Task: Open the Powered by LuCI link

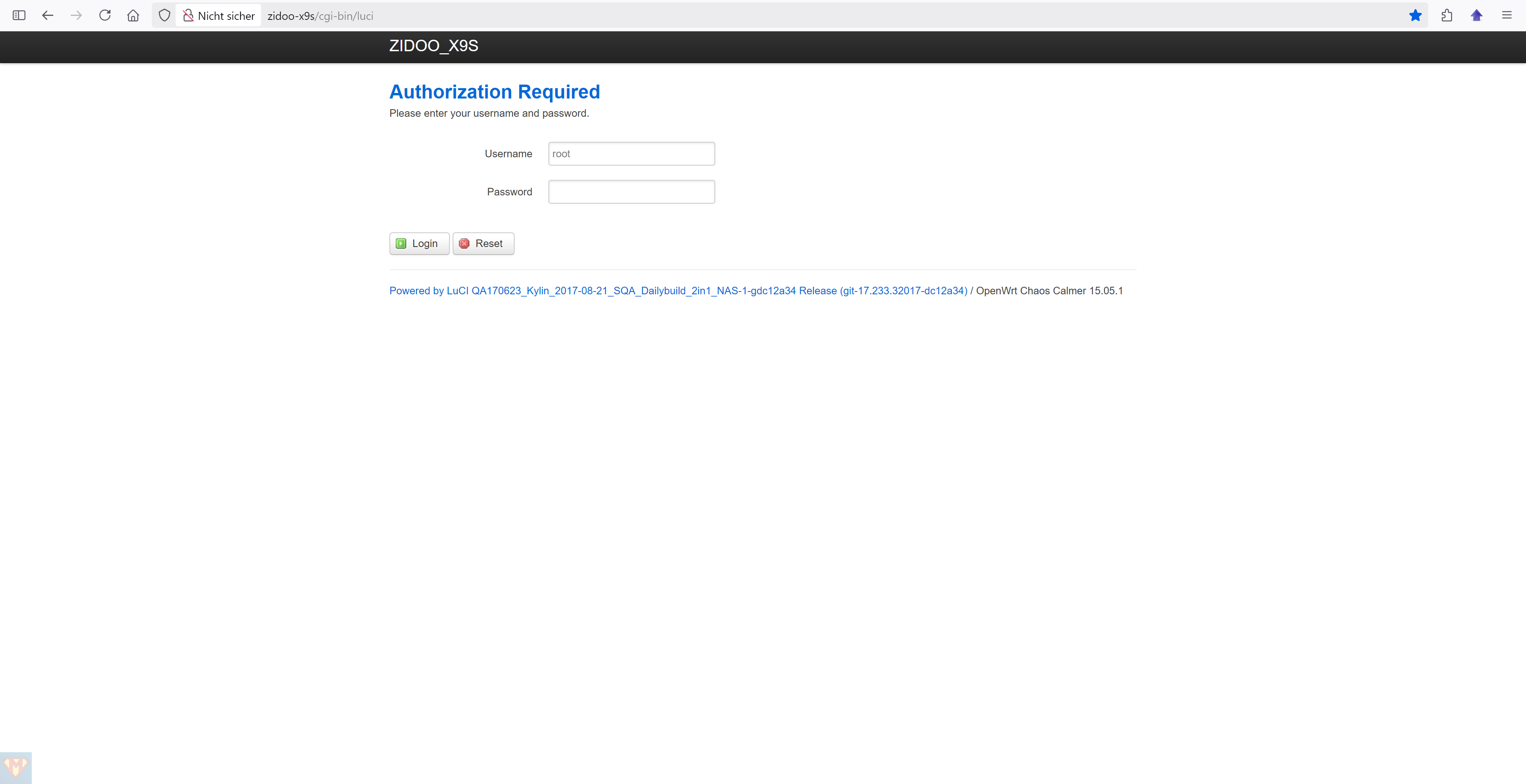Action: coord(678,291)
